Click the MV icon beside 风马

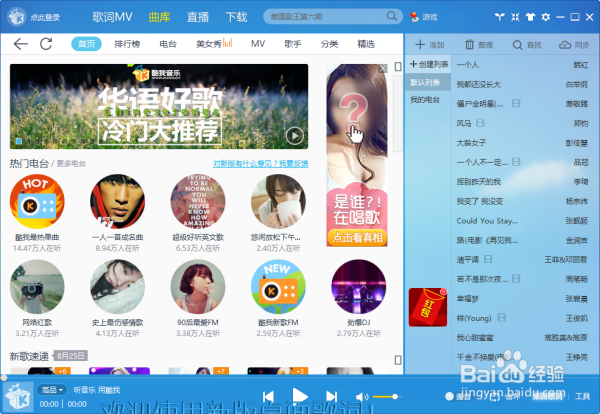[x=480, y=123]
